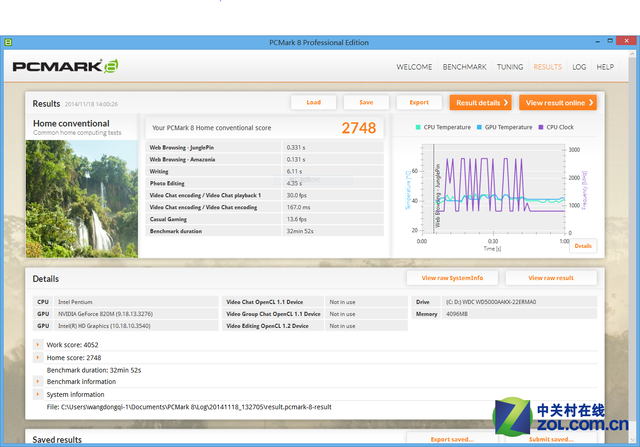Go to the HELP tab

[x=605, y=67]
